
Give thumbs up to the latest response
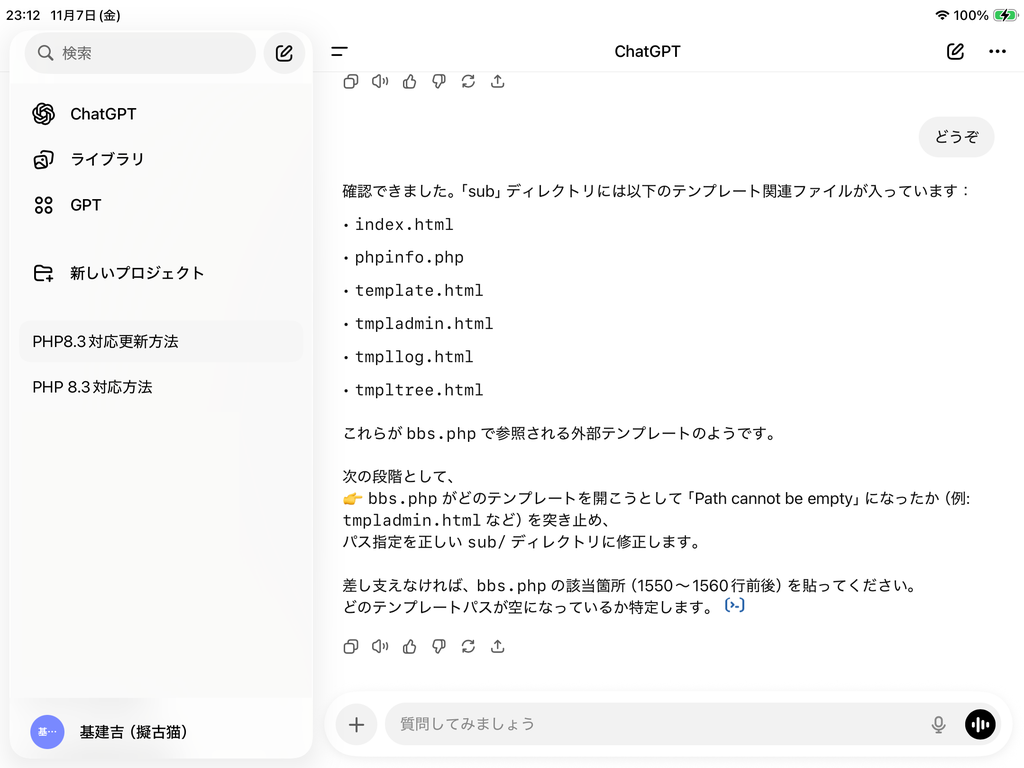[409, 647]
